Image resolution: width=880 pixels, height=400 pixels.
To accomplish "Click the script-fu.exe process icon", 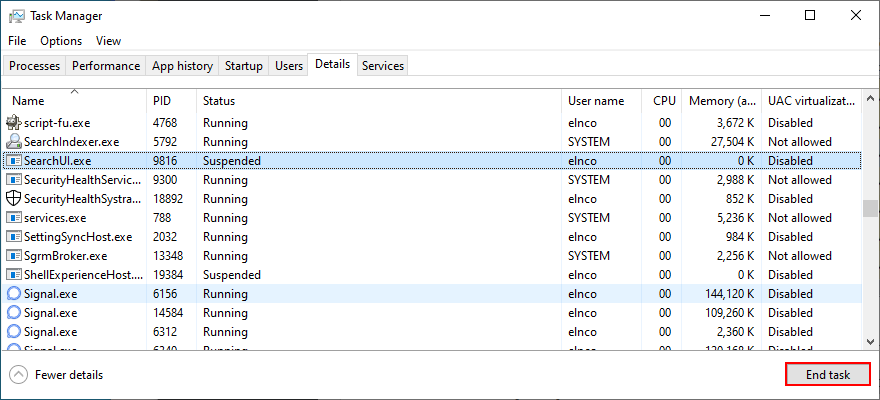I will click(14, 123).
